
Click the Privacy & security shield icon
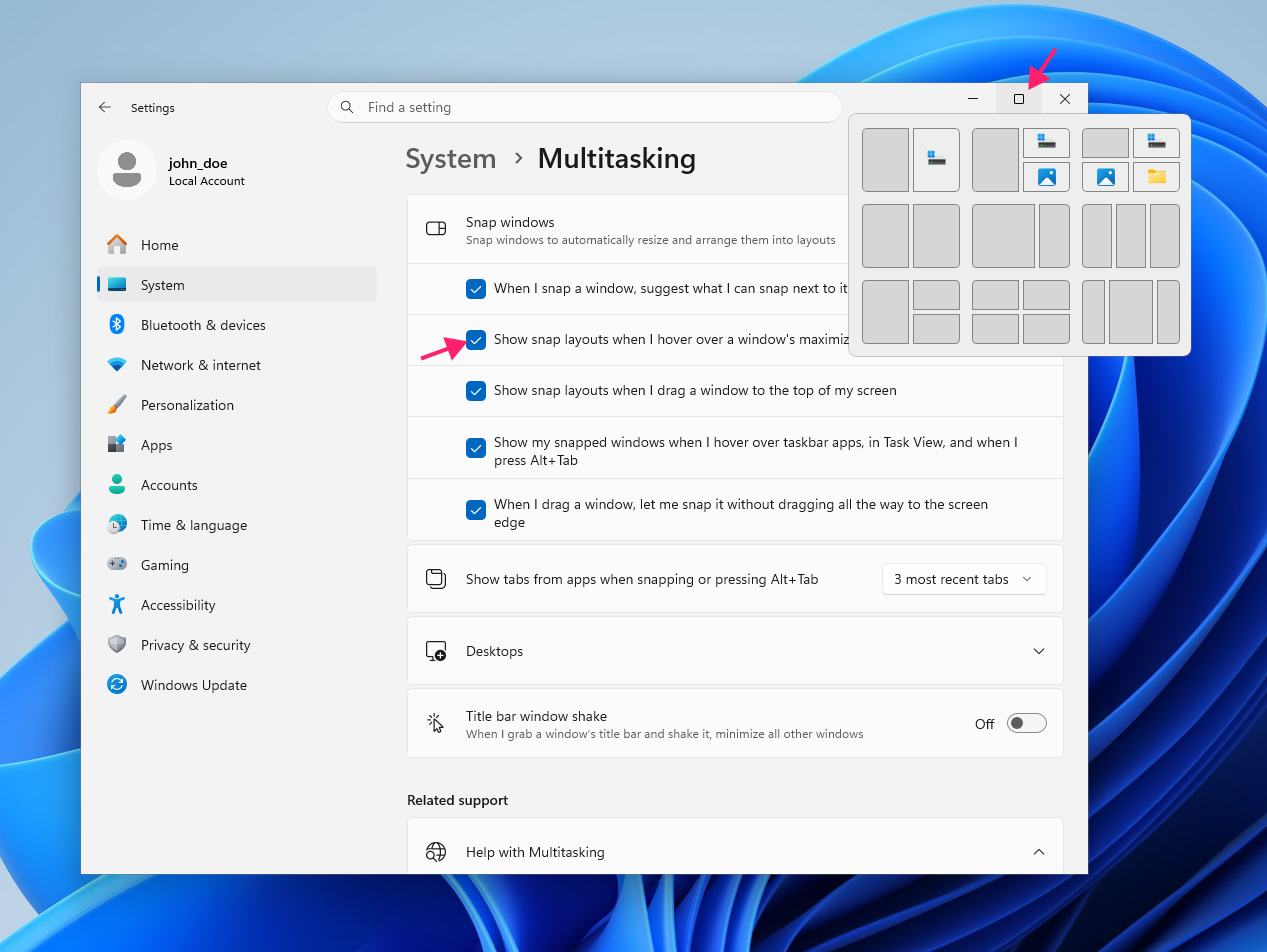point(117,645)
